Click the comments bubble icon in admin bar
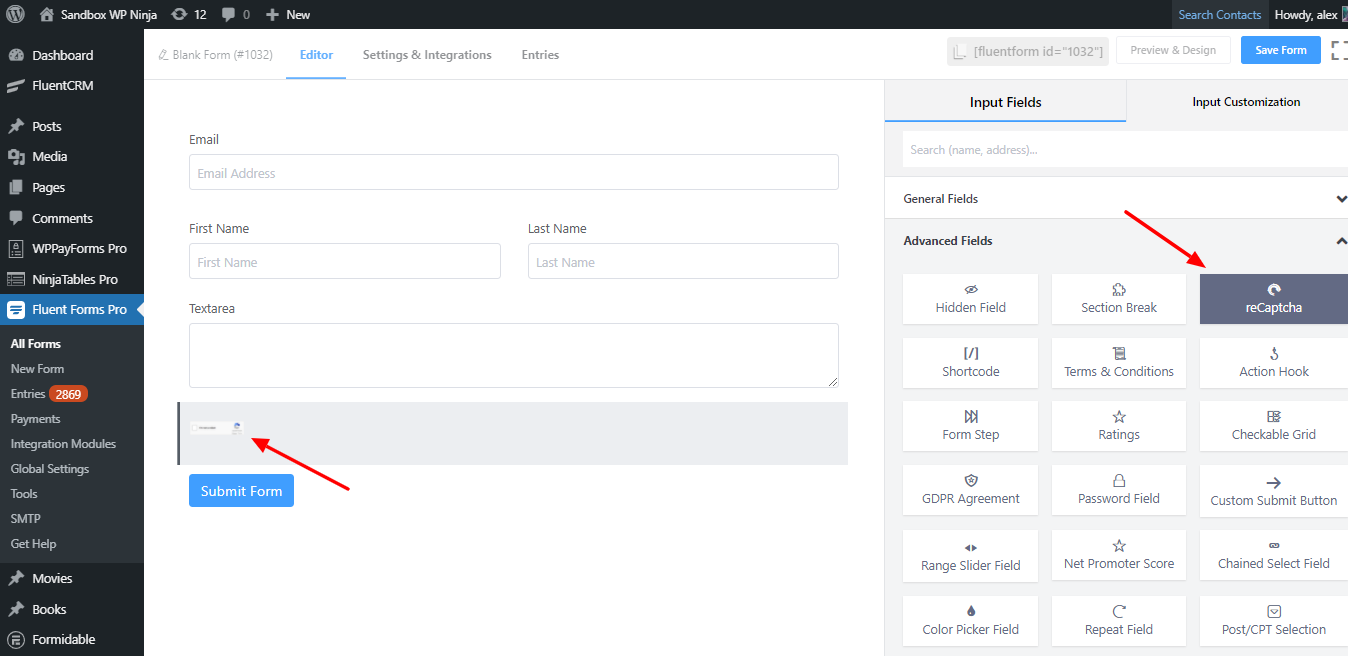 [x=229, y=14]
